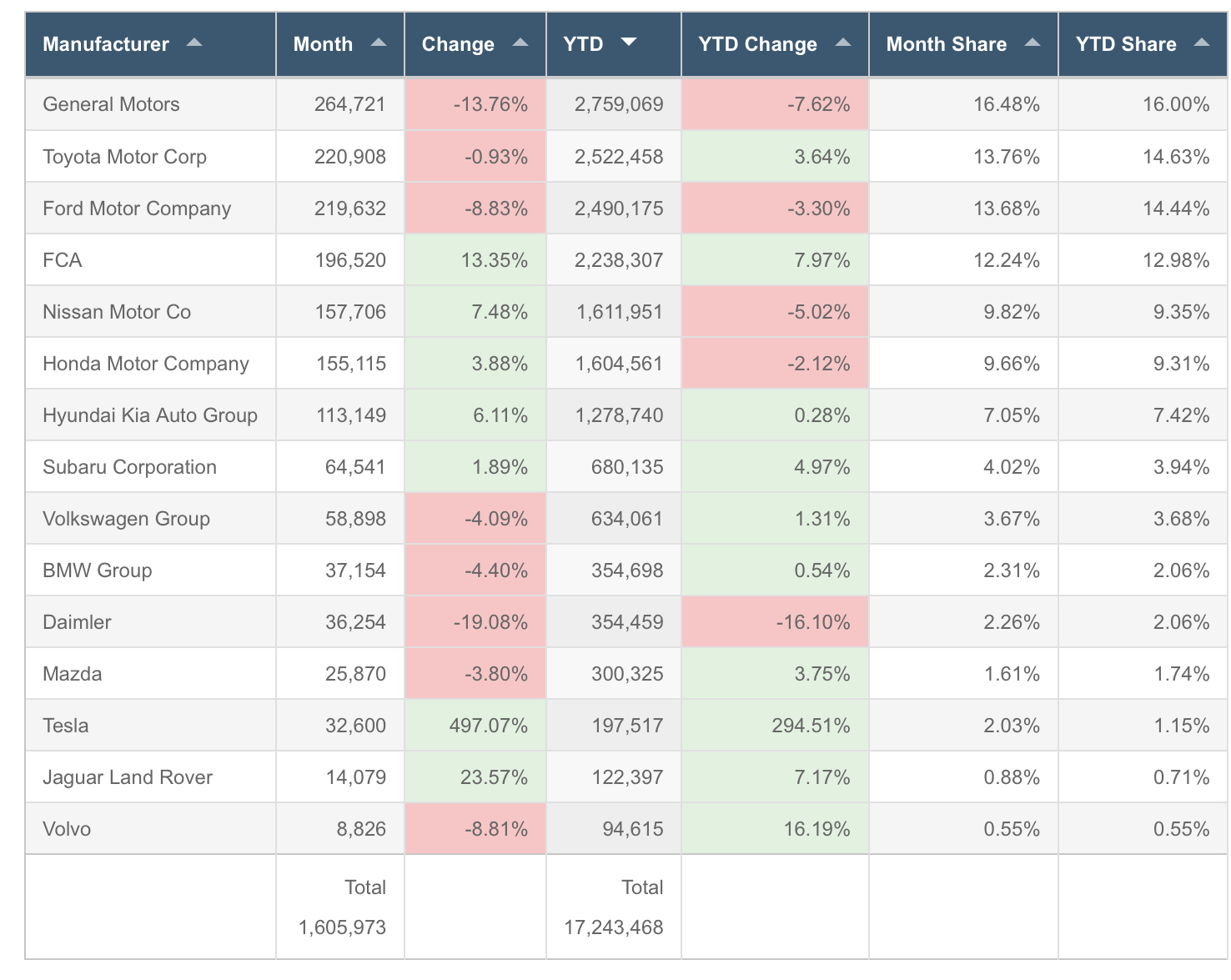Select the Volkswagen Group cell
The width and height of the screenshot is (1231, 980).
tap(150, 518)
